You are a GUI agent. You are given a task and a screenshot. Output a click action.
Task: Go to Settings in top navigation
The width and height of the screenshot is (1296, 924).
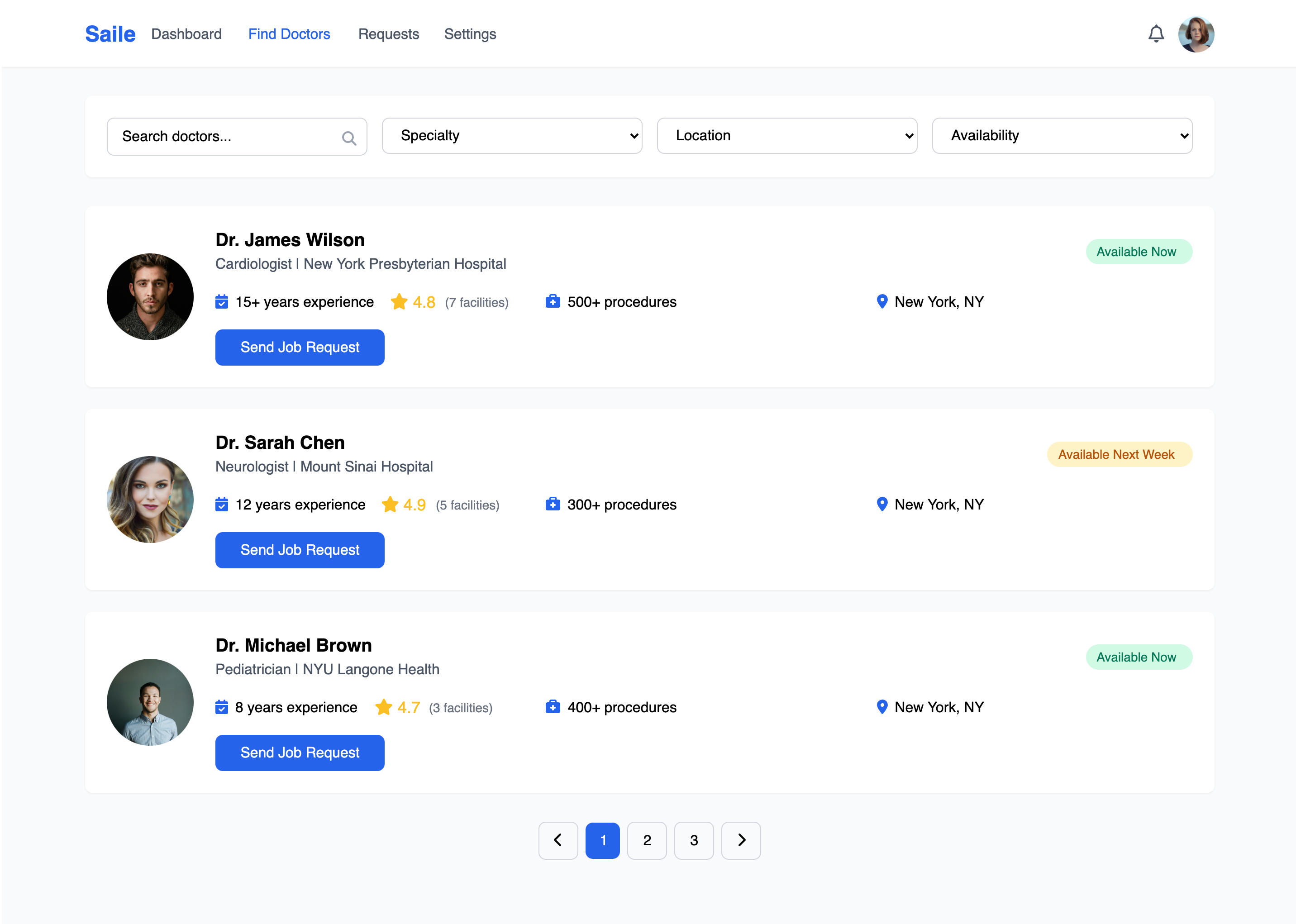[470, 34]
